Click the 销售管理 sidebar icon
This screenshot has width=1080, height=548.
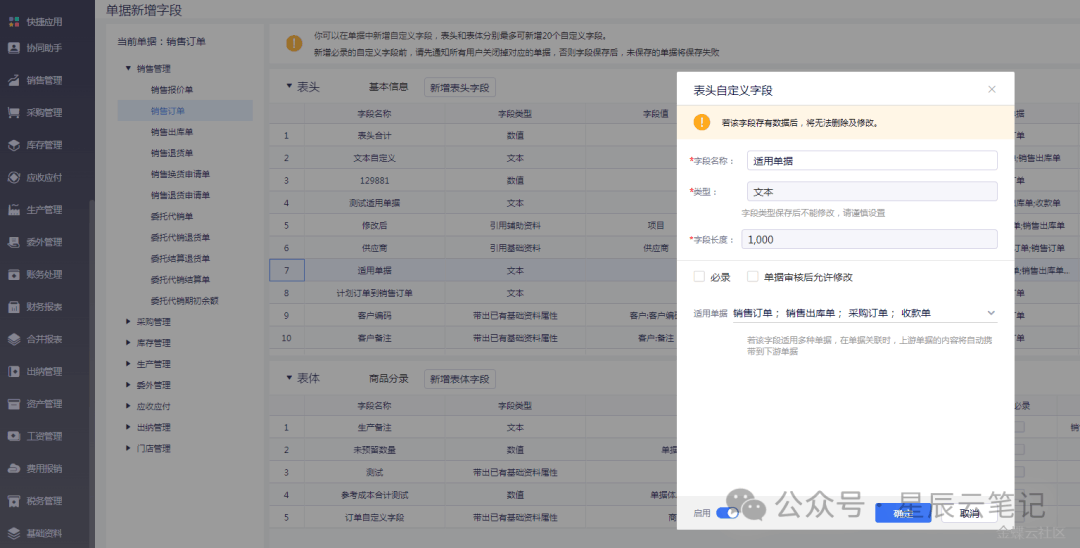coord(14,80)
